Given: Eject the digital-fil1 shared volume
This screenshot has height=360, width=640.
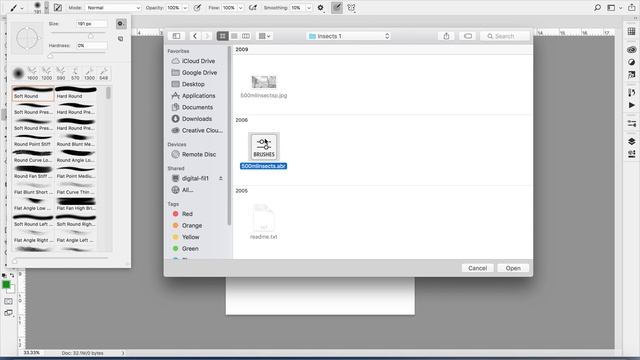Looking at the screenshot, I should coord(221,178).
